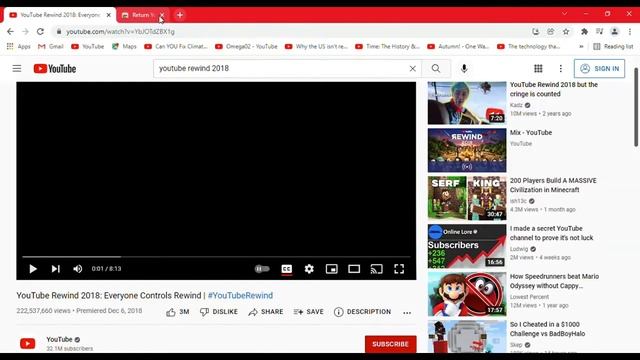The image size is (640, 360).
Task: Cast video to a TV
Action: click(x=376, y=269)
